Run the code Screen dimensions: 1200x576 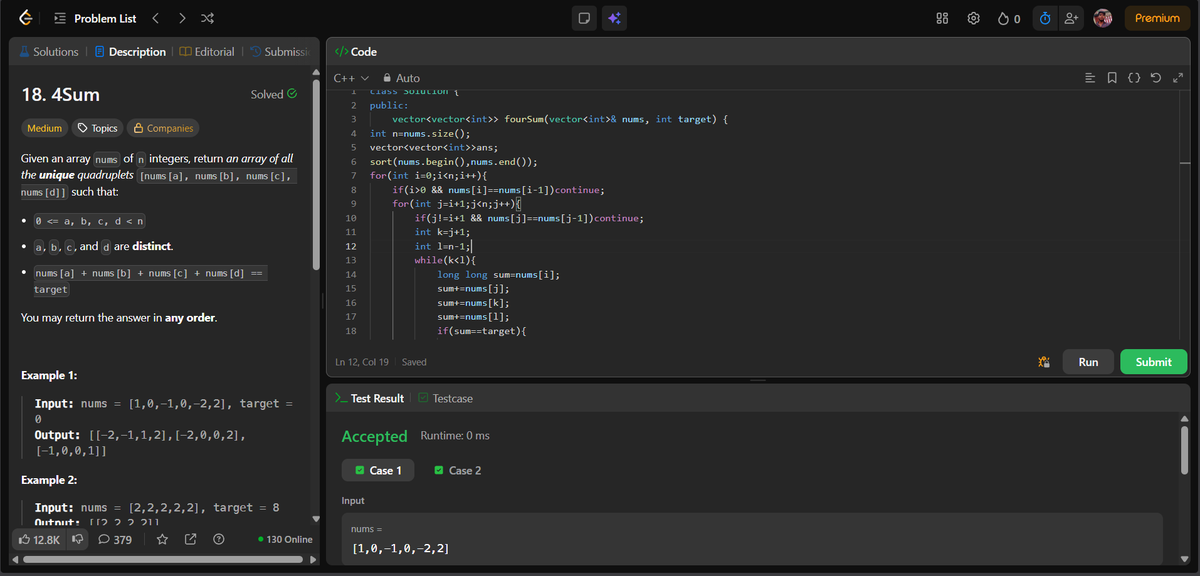click(x=1088, y=362)
